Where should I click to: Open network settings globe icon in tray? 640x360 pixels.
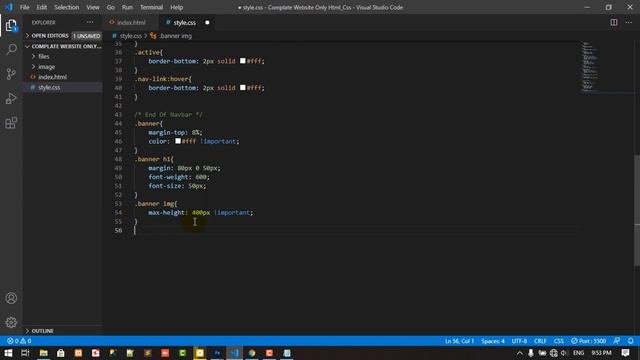[553, 353]
